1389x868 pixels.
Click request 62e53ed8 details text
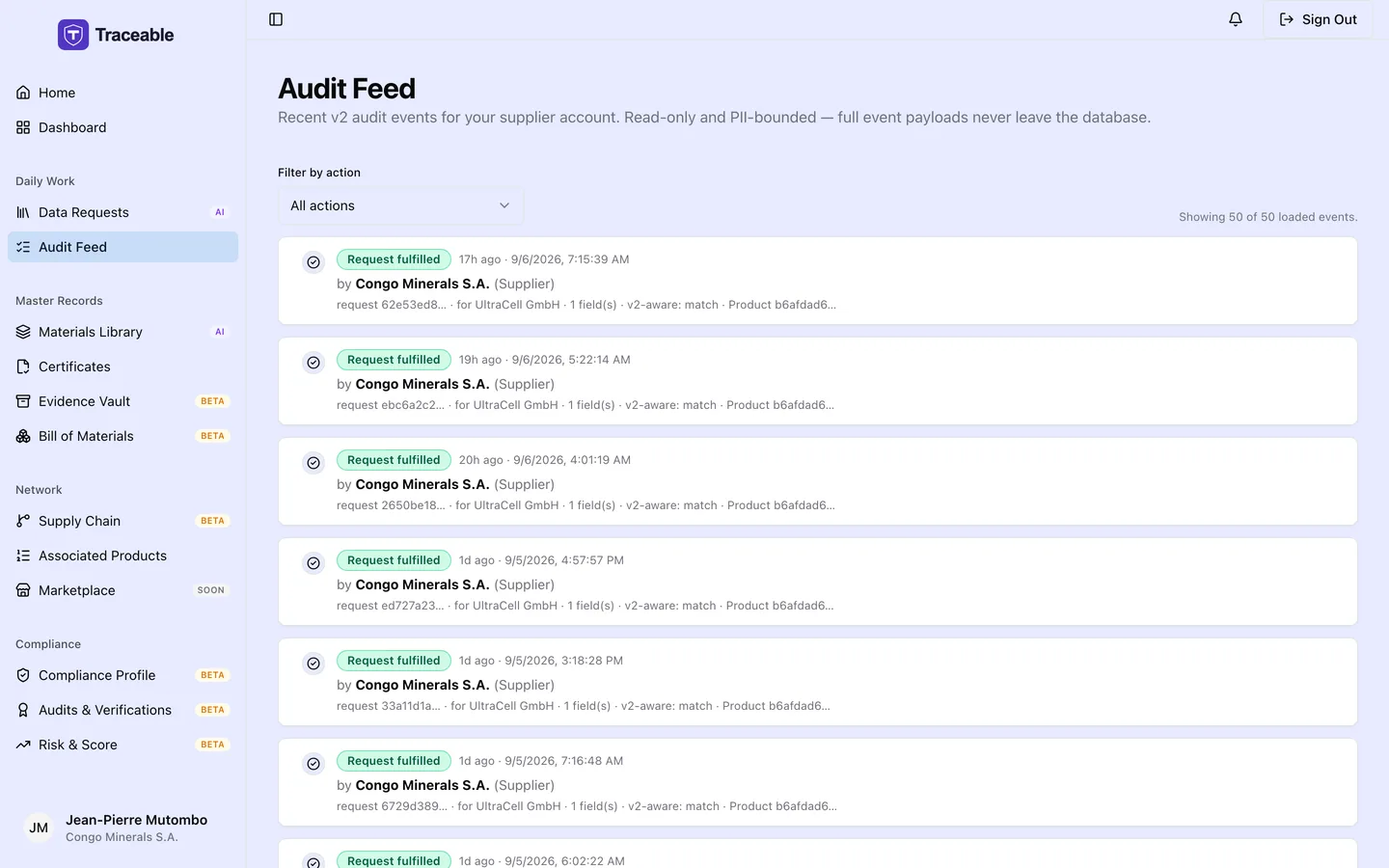click(586, 305)
